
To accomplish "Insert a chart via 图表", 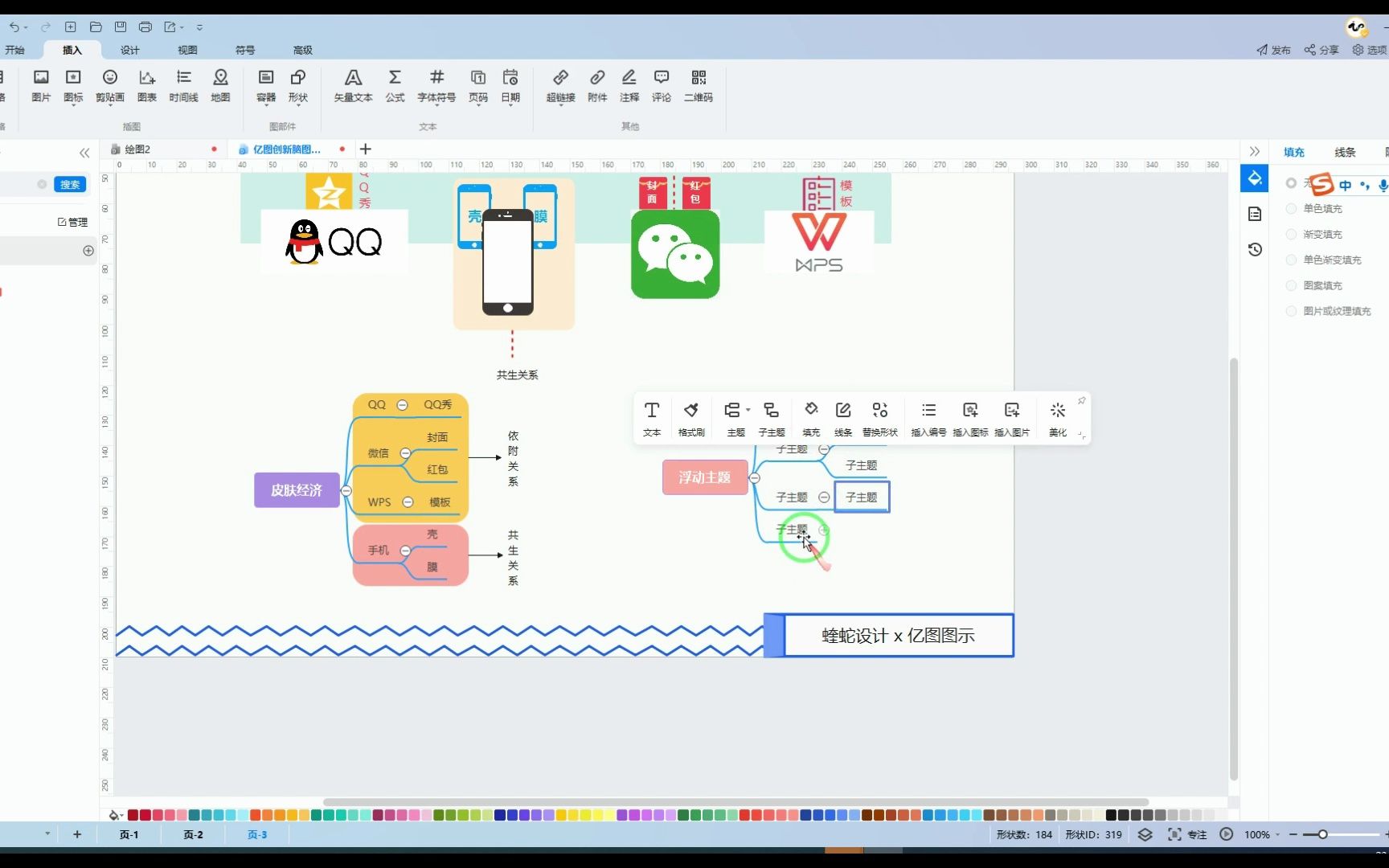I will point(147,86).
